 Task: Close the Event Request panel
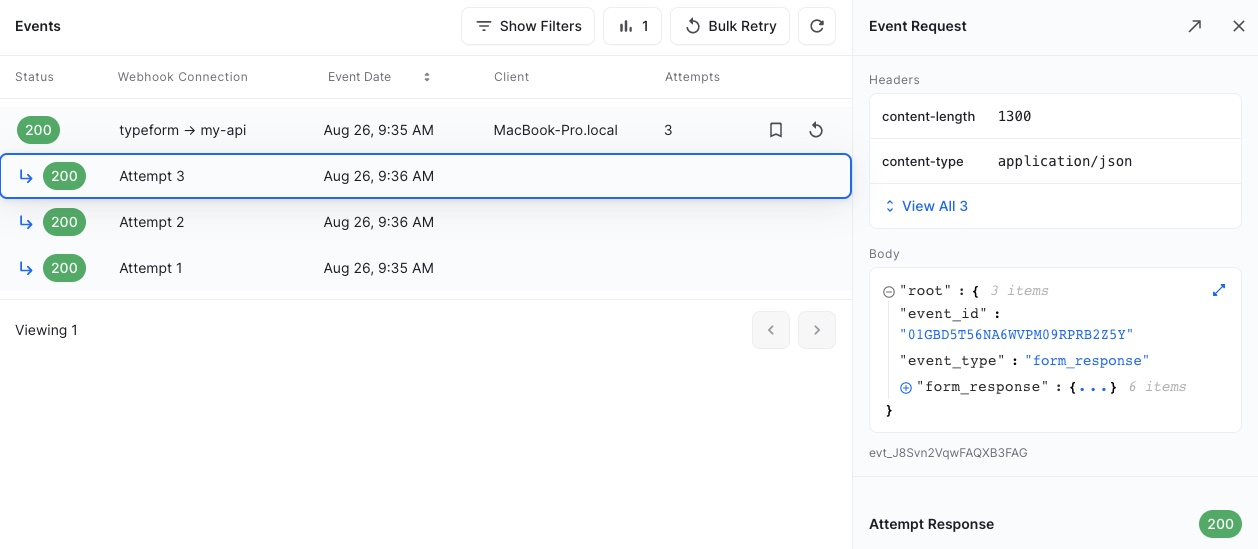pyautogui.click(x=1238, y=27)
